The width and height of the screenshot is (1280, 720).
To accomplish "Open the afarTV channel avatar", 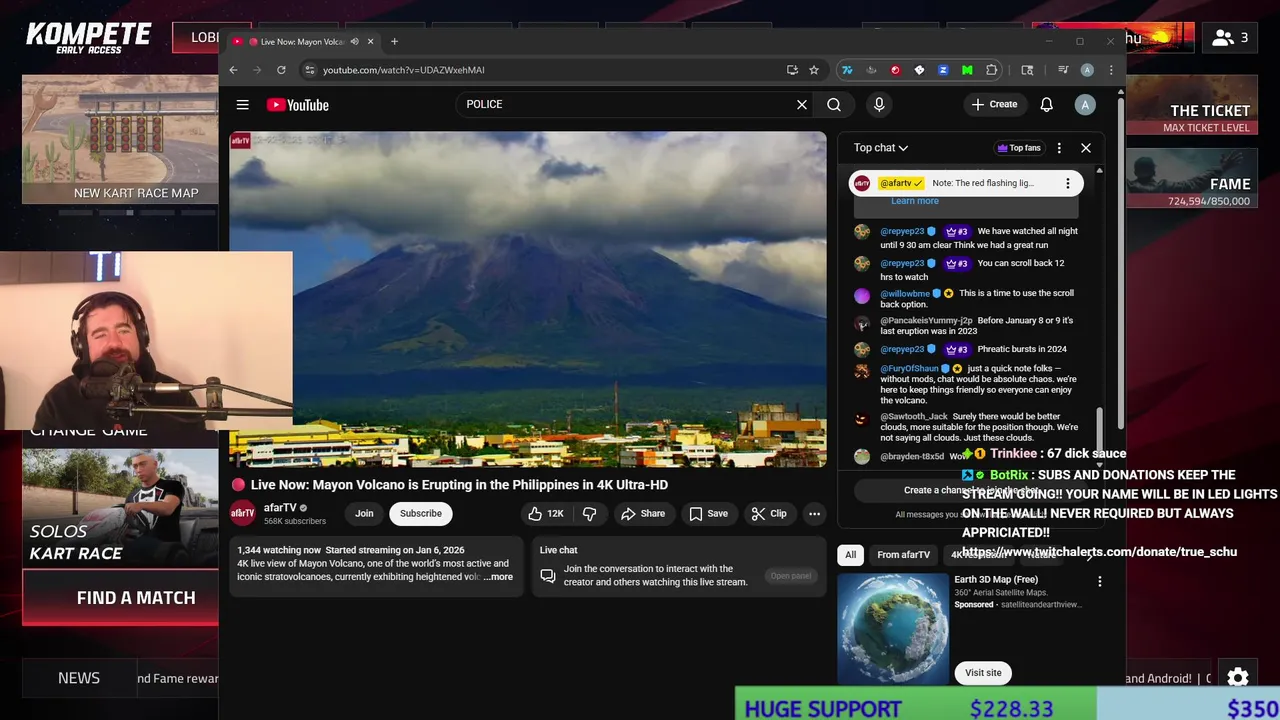I will coord(243,513).
